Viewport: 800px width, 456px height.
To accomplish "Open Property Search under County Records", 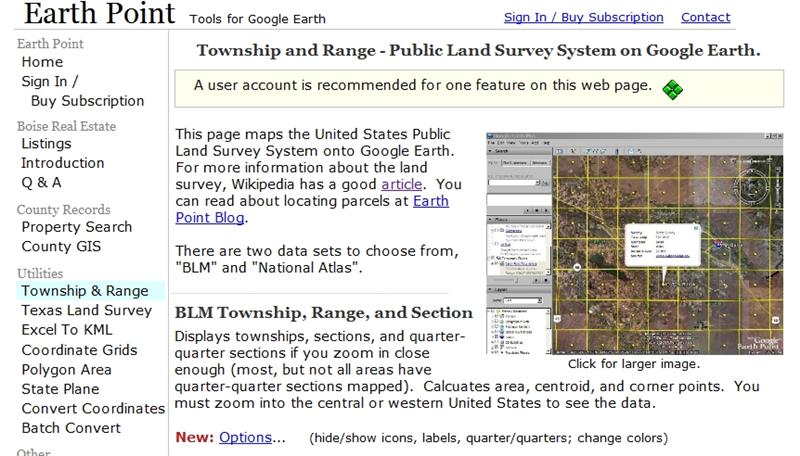I will click(77, 227).
